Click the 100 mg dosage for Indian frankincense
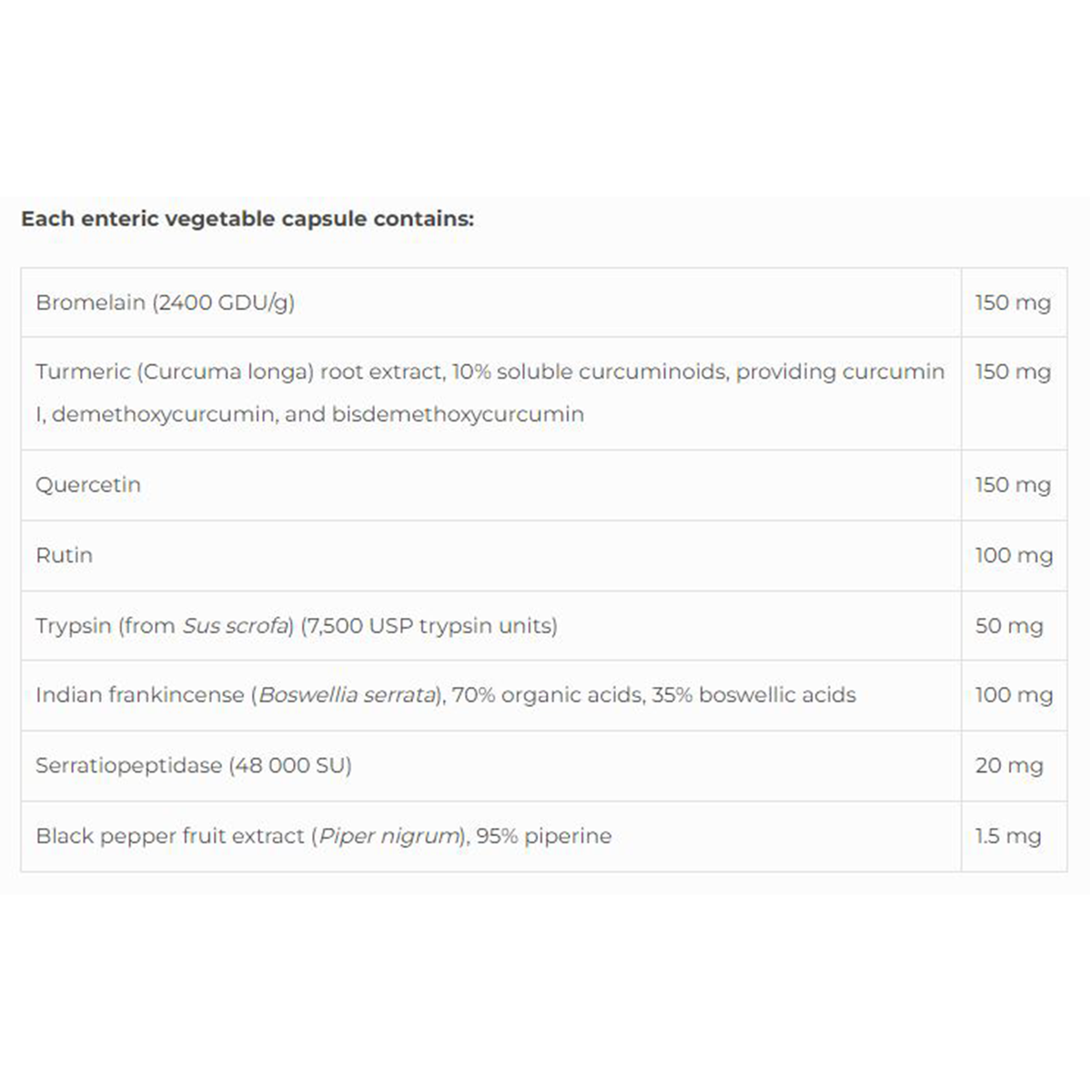This screenshot has height=1092, width=1092. point(1013,695)
